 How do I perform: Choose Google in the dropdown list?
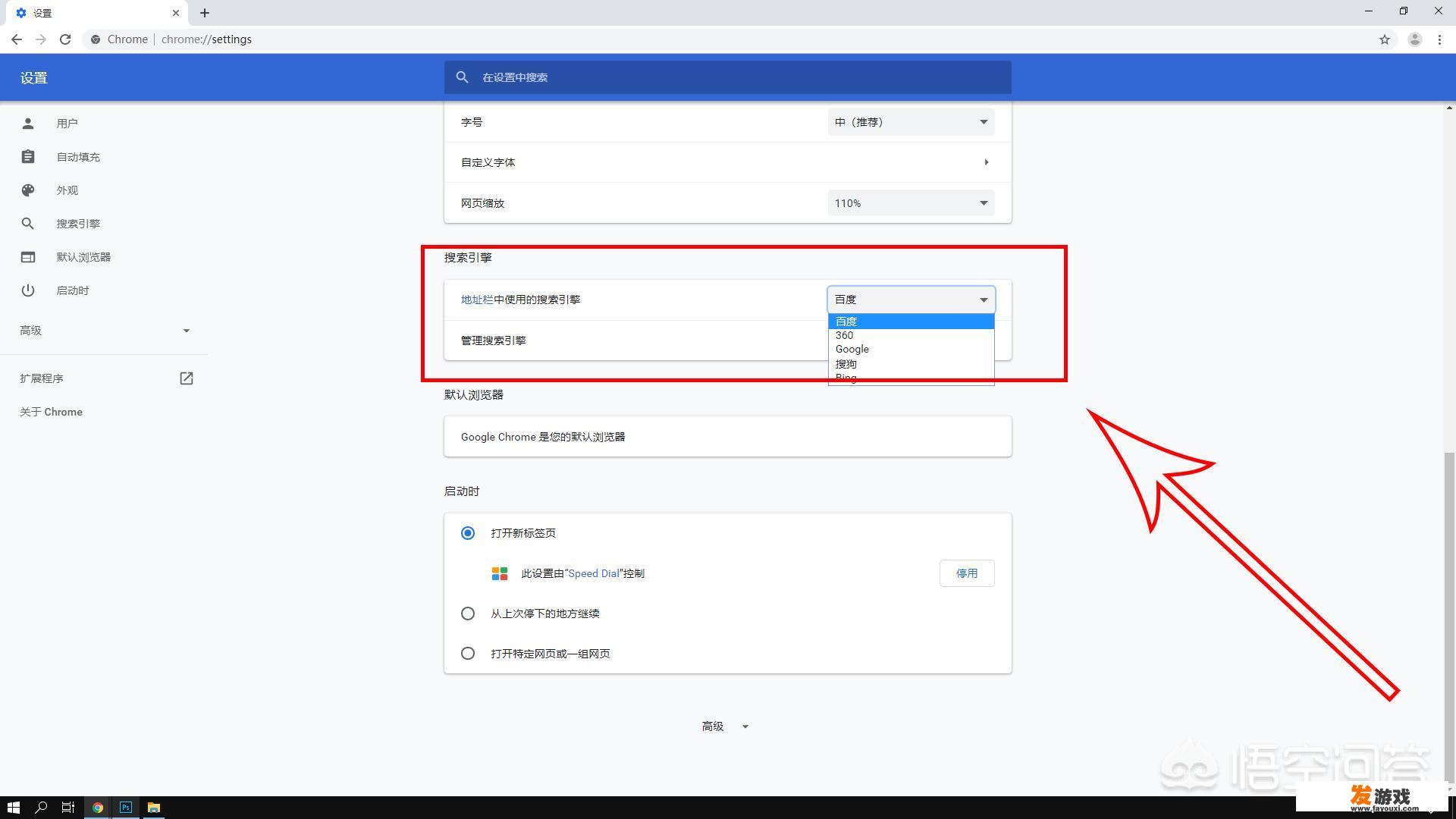911,349
